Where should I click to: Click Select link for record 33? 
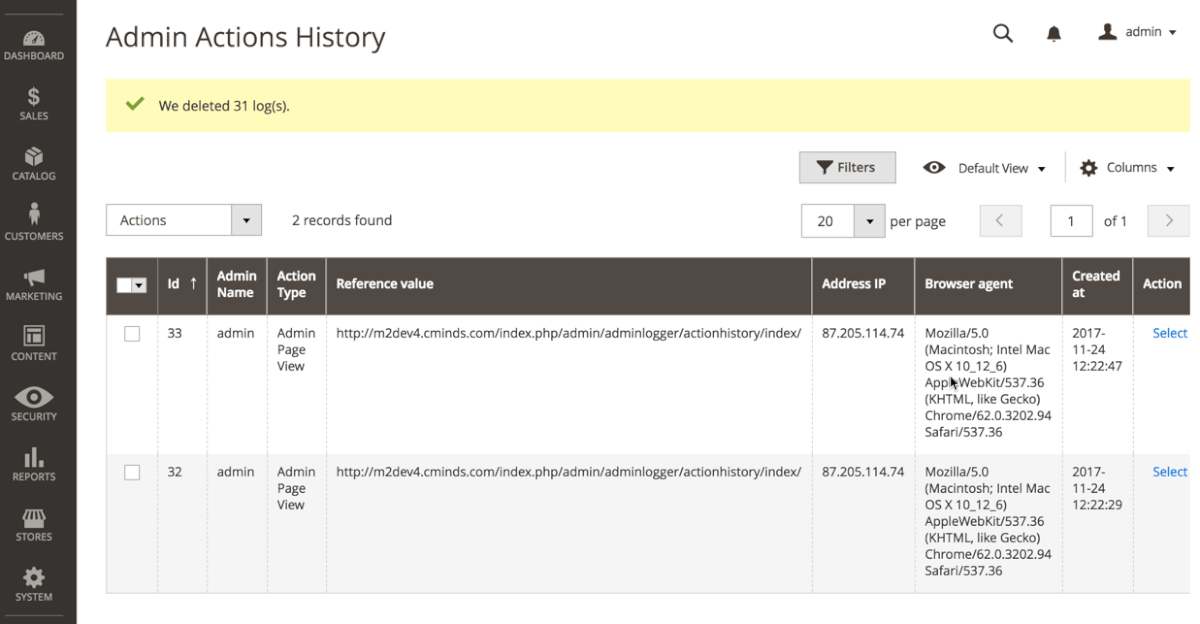(x=1169, y=333)
